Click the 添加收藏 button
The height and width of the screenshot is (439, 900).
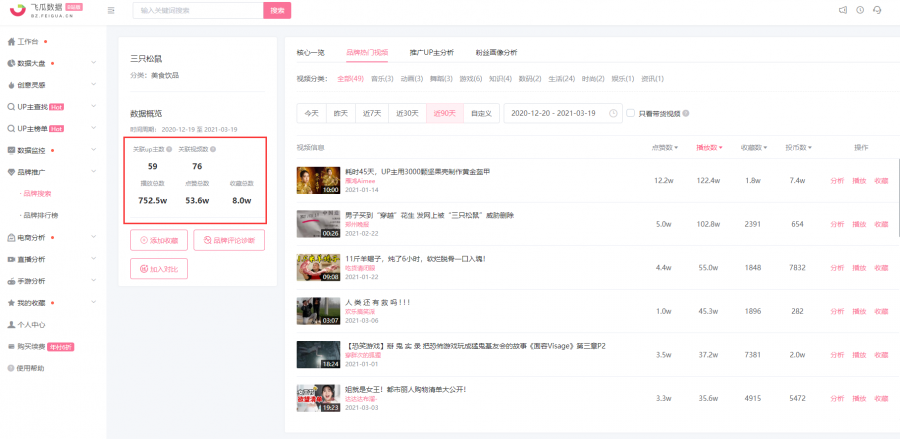(x=159, y=240)
